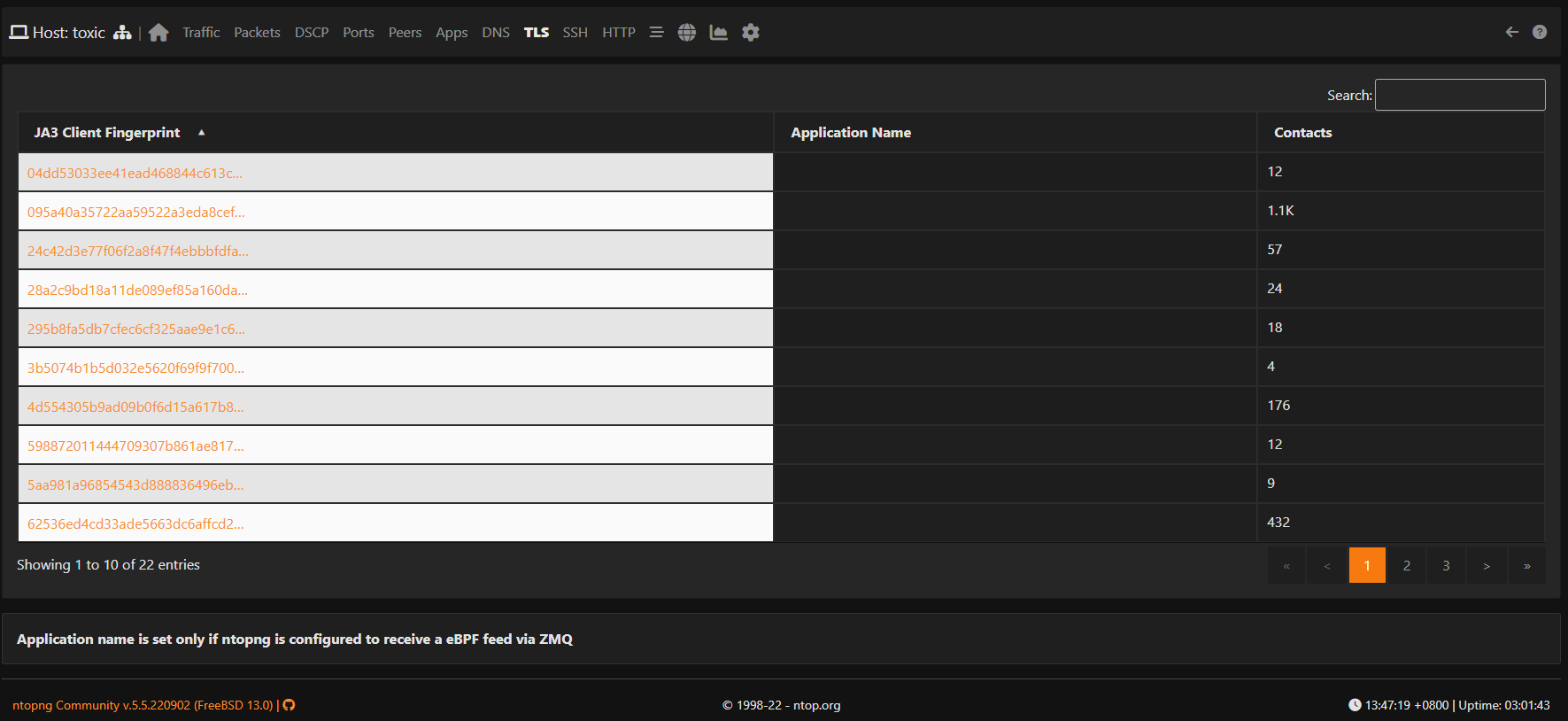Image resolution: width=1568 pixels, height=721 pixels.
Task: Open the SSH tab
Action: (575, 33)
